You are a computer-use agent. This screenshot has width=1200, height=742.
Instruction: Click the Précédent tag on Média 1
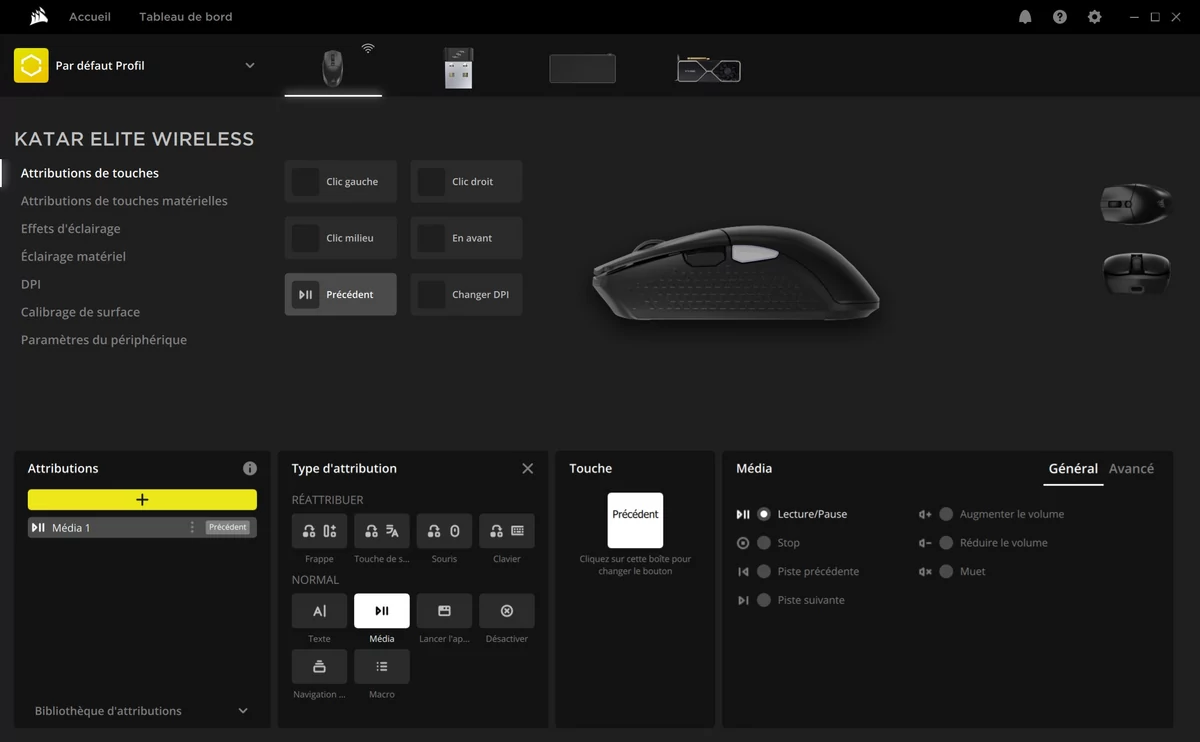(x=227, y=527)
